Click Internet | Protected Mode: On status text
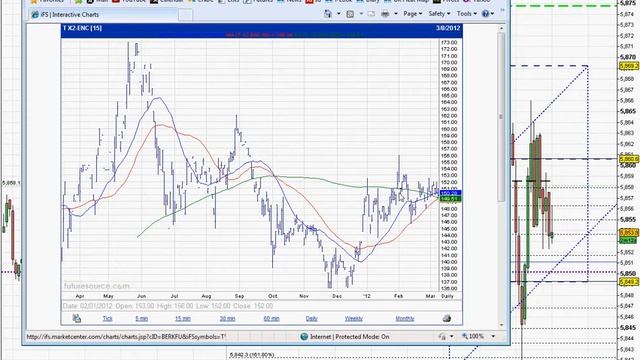The image size is (640, 360). (350, 337)
